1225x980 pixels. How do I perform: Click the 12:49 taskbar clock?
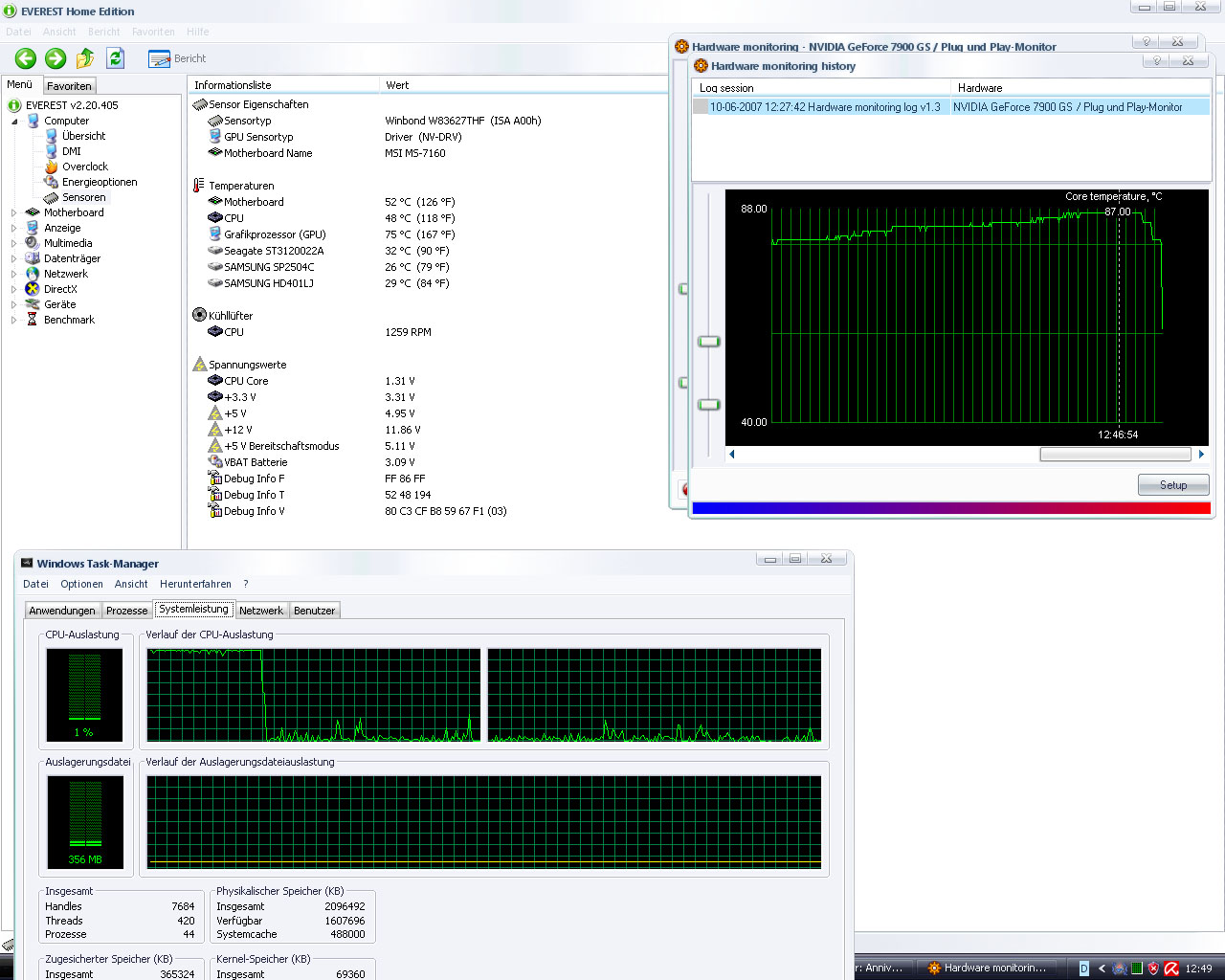[x=1198, y=969]
